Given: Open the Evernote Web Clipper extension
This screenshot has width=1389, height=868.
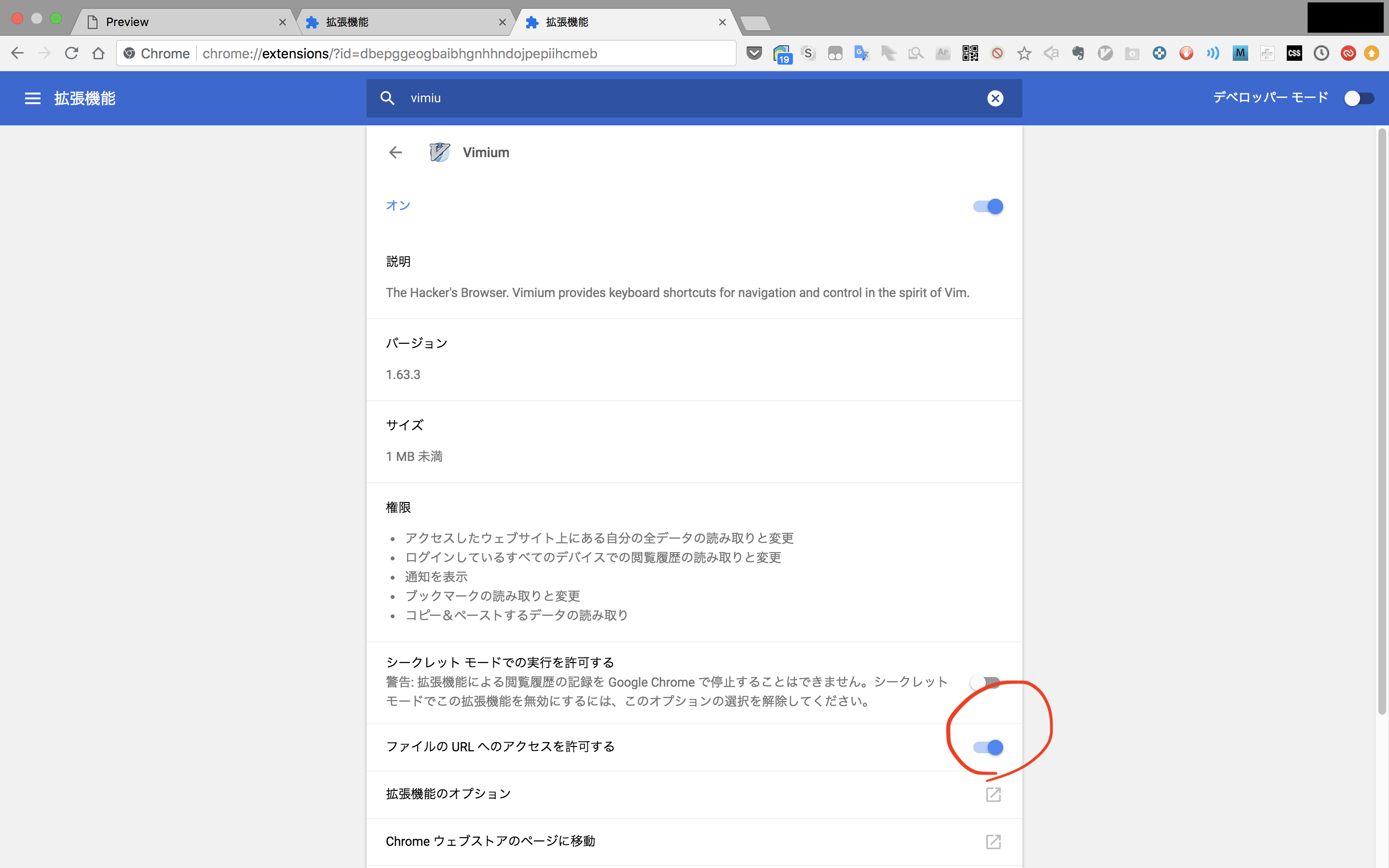Looking at the screenshot, I should point(1078,53).
